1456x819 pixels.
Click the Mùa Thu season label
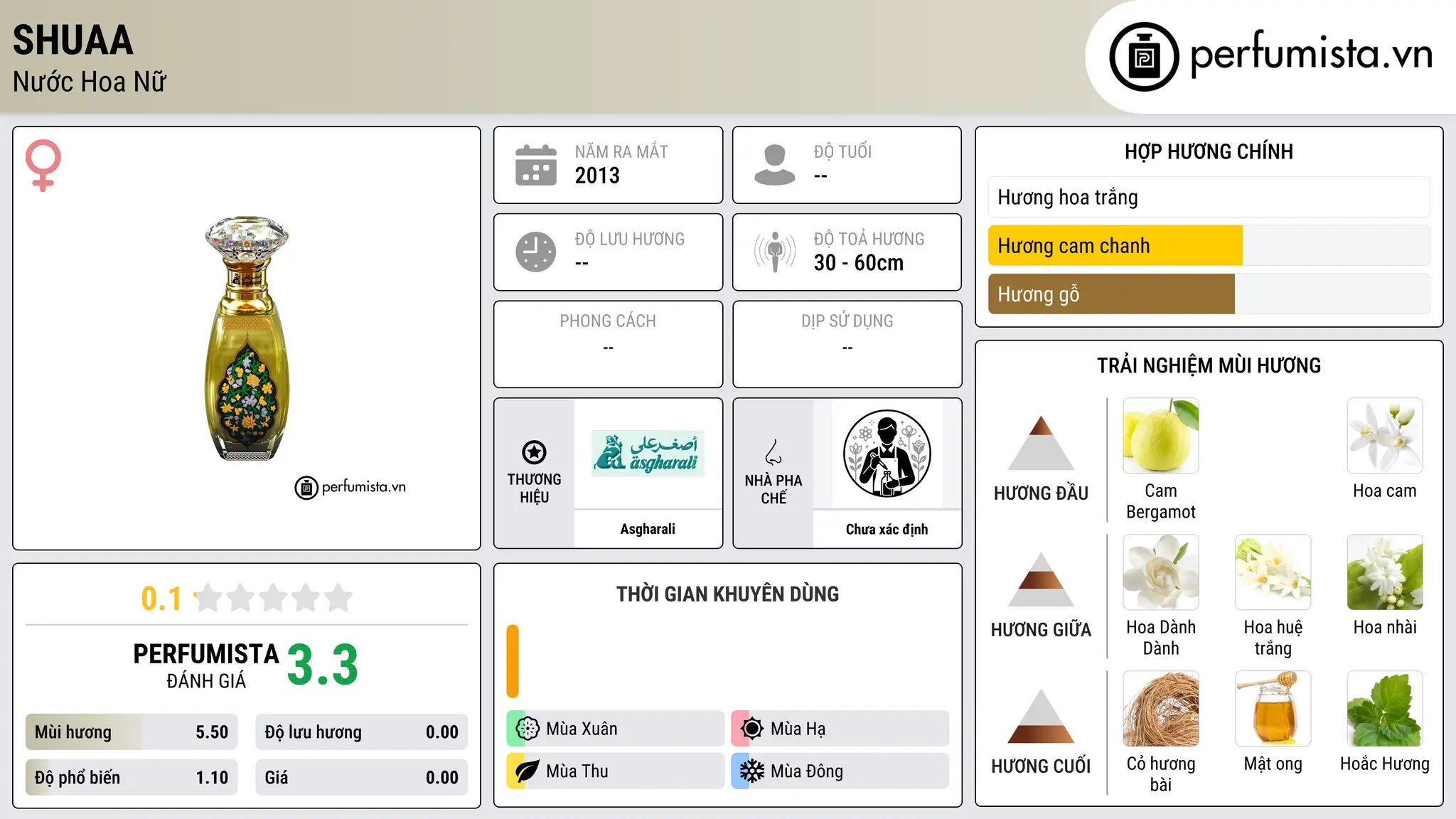click(x=577, y=771)
